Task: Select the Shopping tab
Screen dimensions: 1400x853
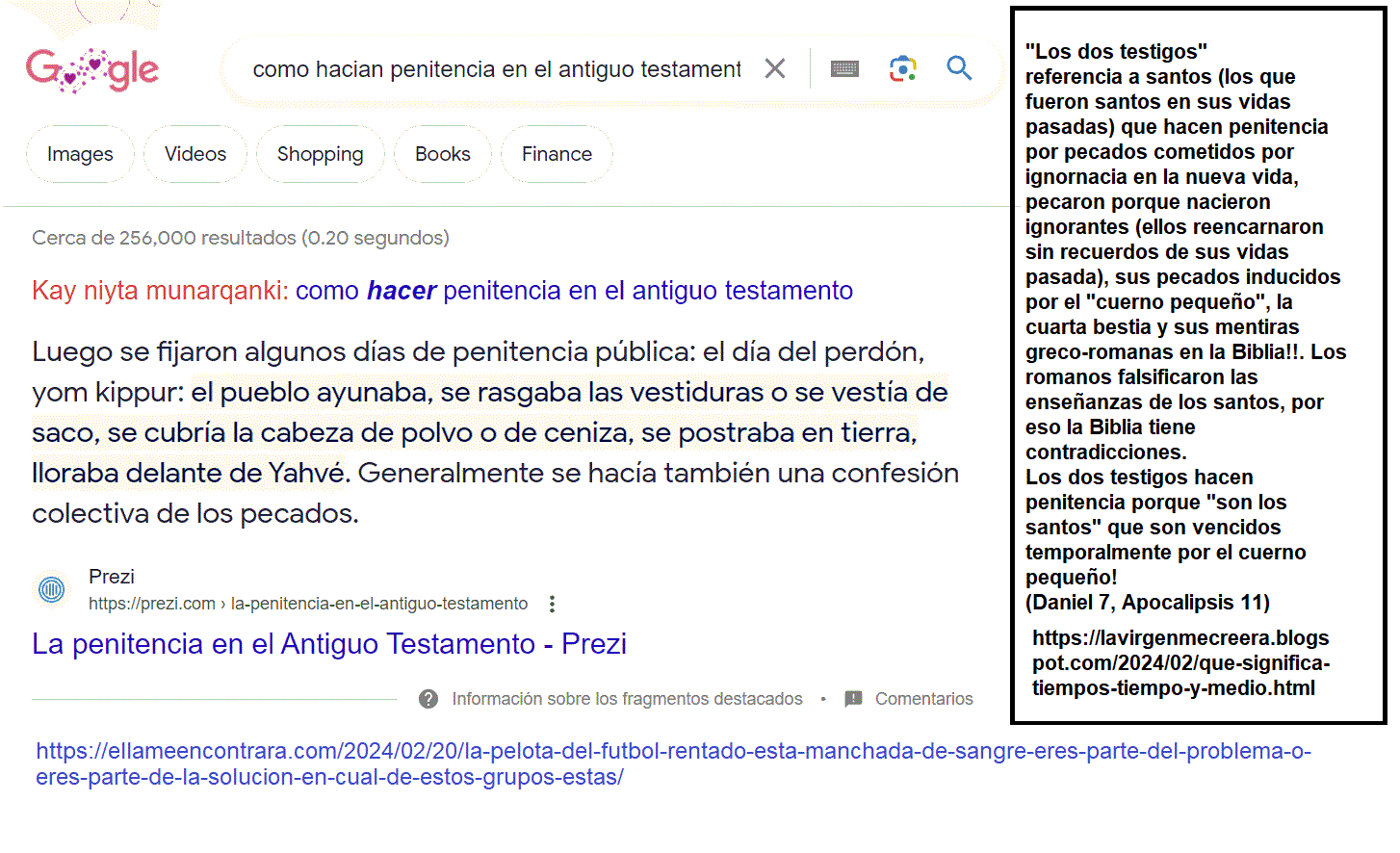Action: [x=320, y=154]
